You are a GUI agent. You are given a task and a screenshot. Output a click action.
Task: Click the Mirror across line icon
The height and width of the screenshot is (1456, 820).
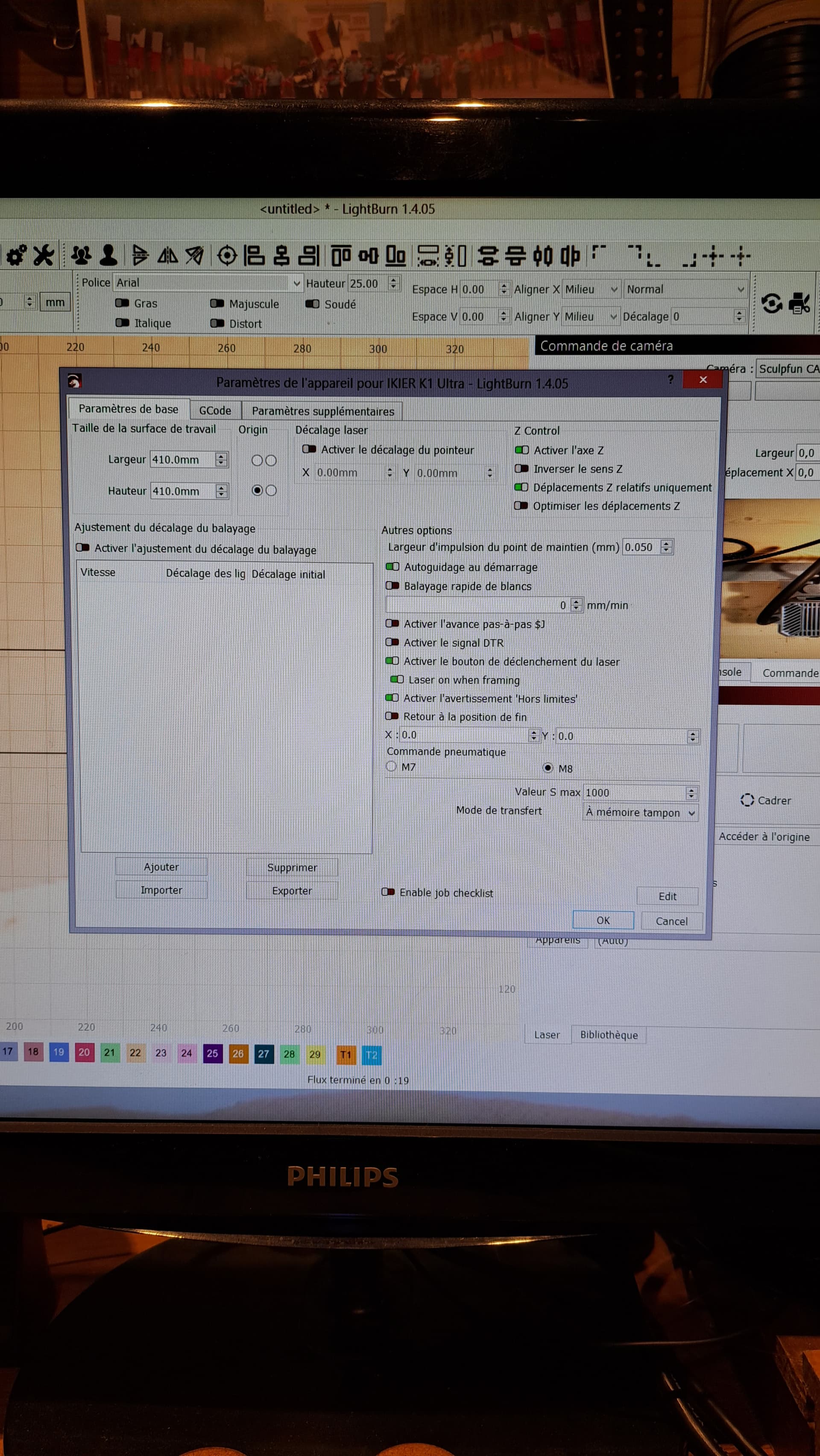[194, 256]
